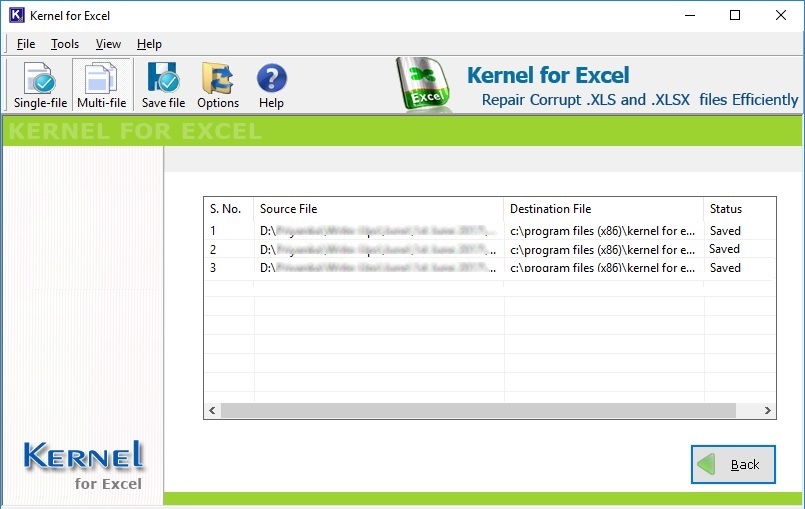
Task: Click source file path in row 1
Action: 378,231
